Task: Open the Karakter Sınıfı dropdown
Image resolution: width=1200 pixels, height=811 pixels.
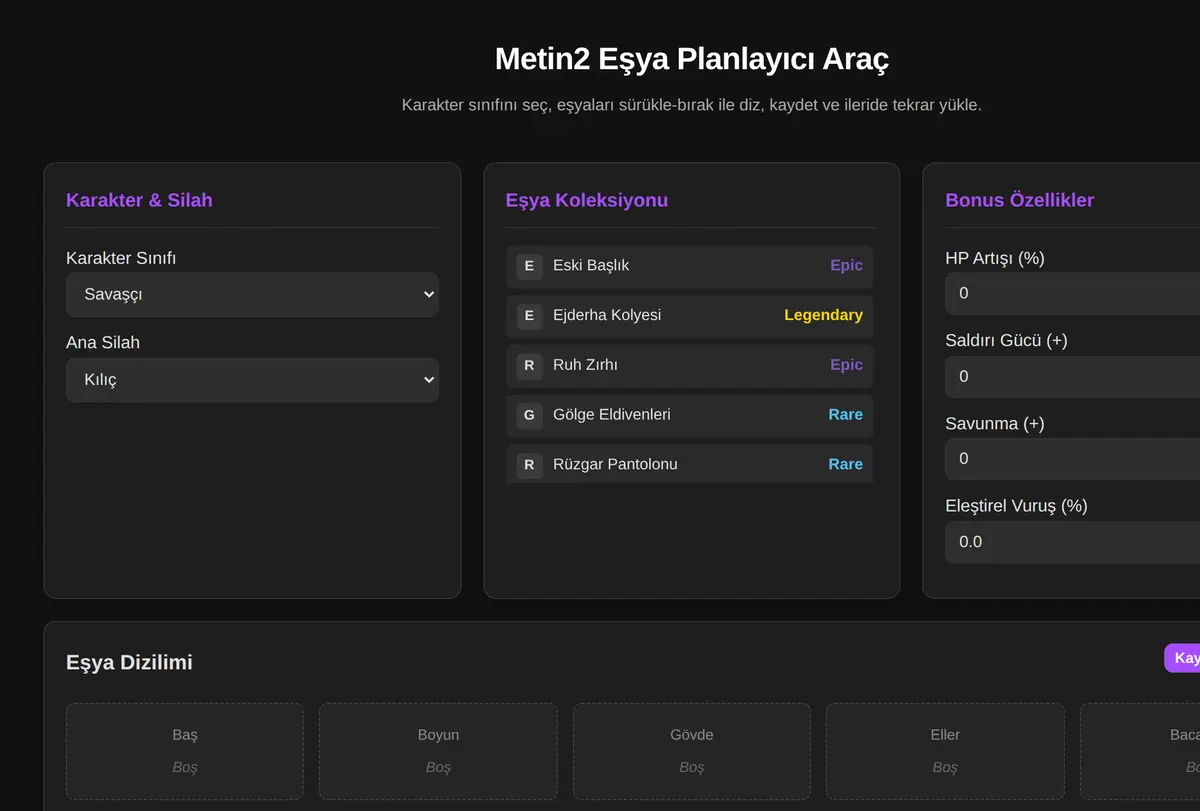Action: point(252,295)
